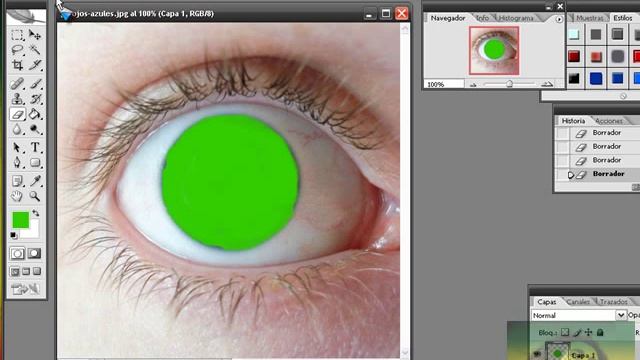The image size is (640, 360).
Task: Select the Type tool
Action: 35,147
